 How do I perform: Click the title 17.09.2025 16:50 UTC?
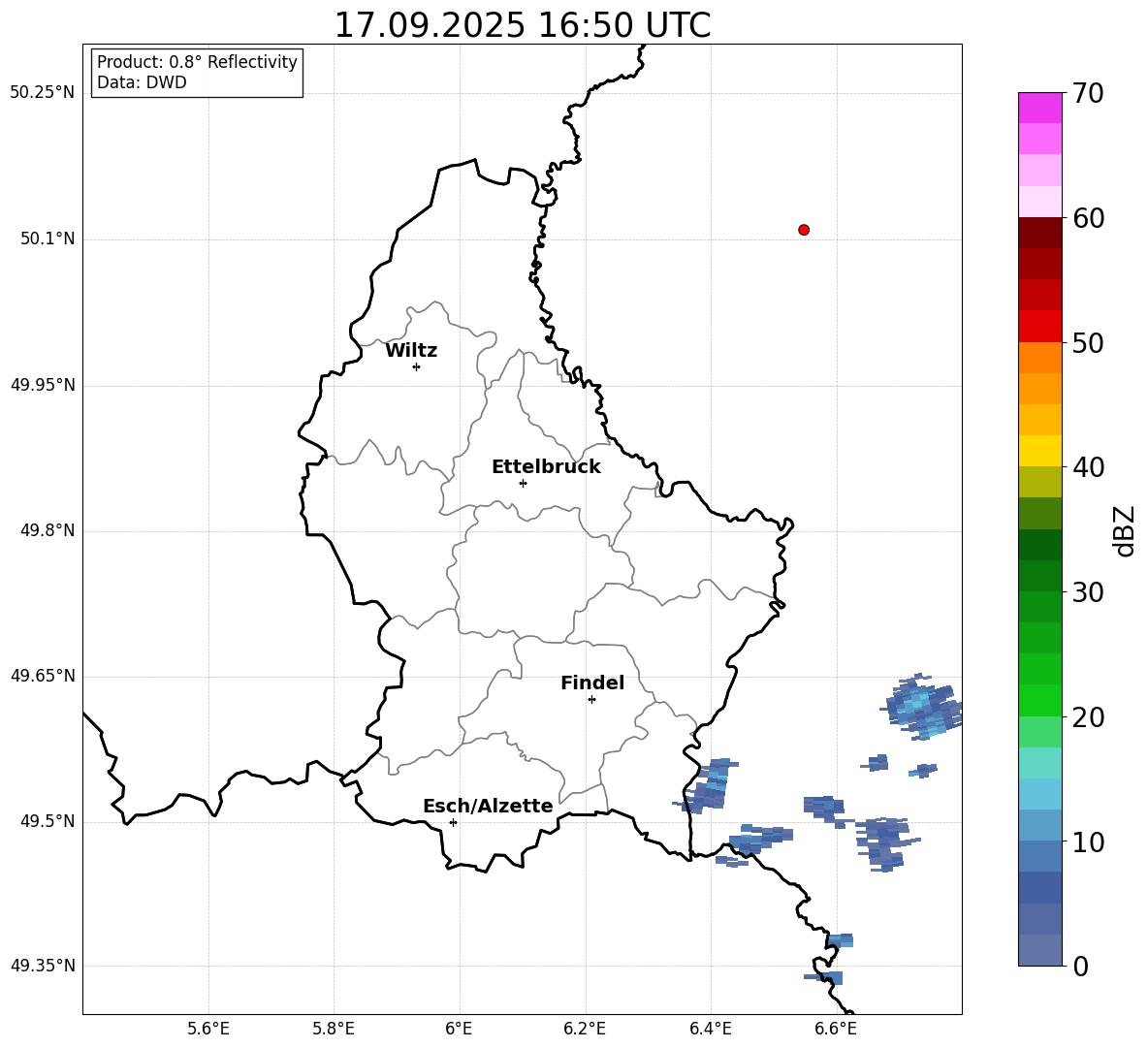pyautogui.click(x=522, y=25)
